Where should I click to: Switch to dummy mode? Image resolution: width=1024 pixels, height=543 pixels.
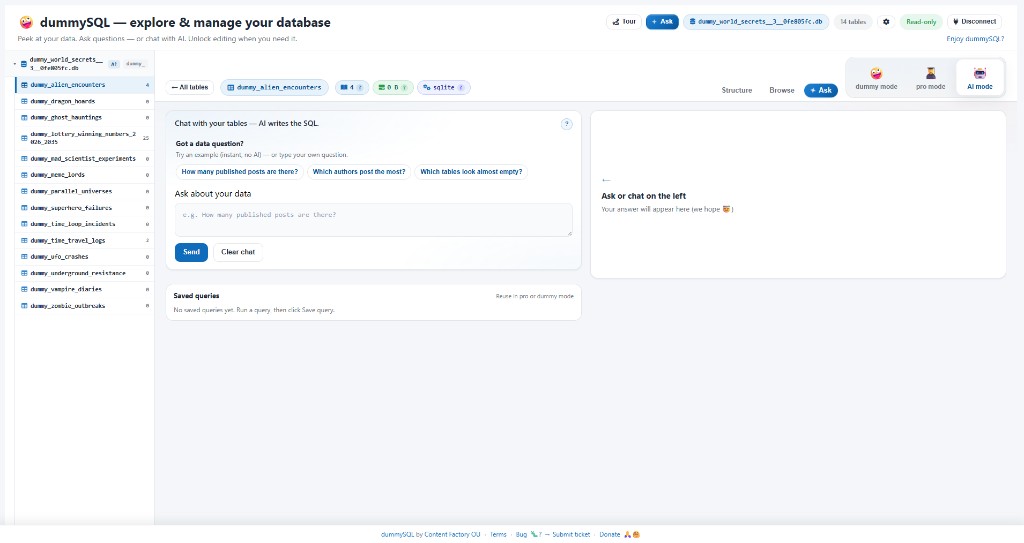876,78
